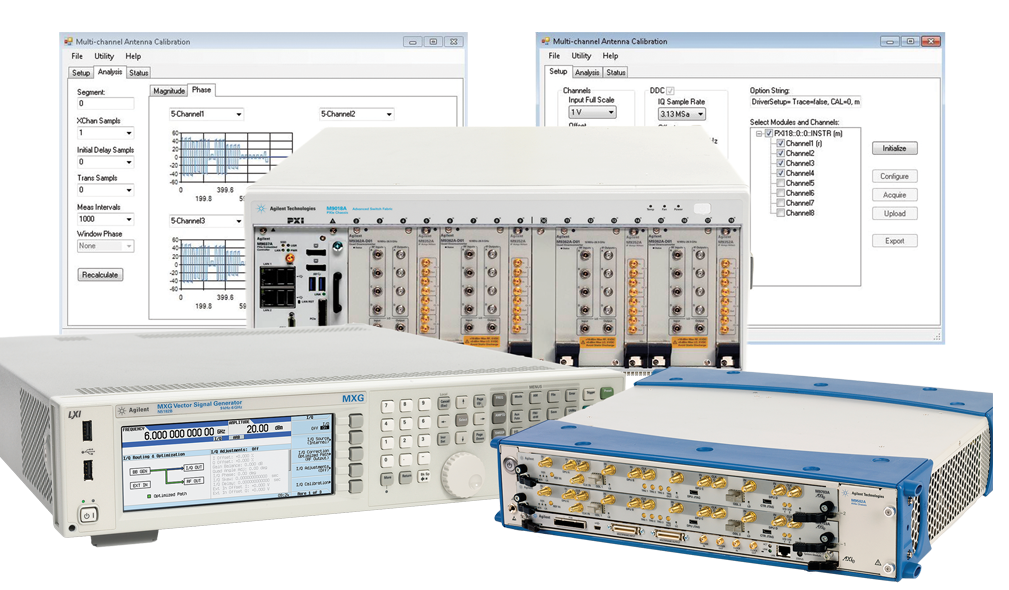Switch to the Magnitude plot tab
This screenshot has height=590, width=1009.
click(169, 91)
